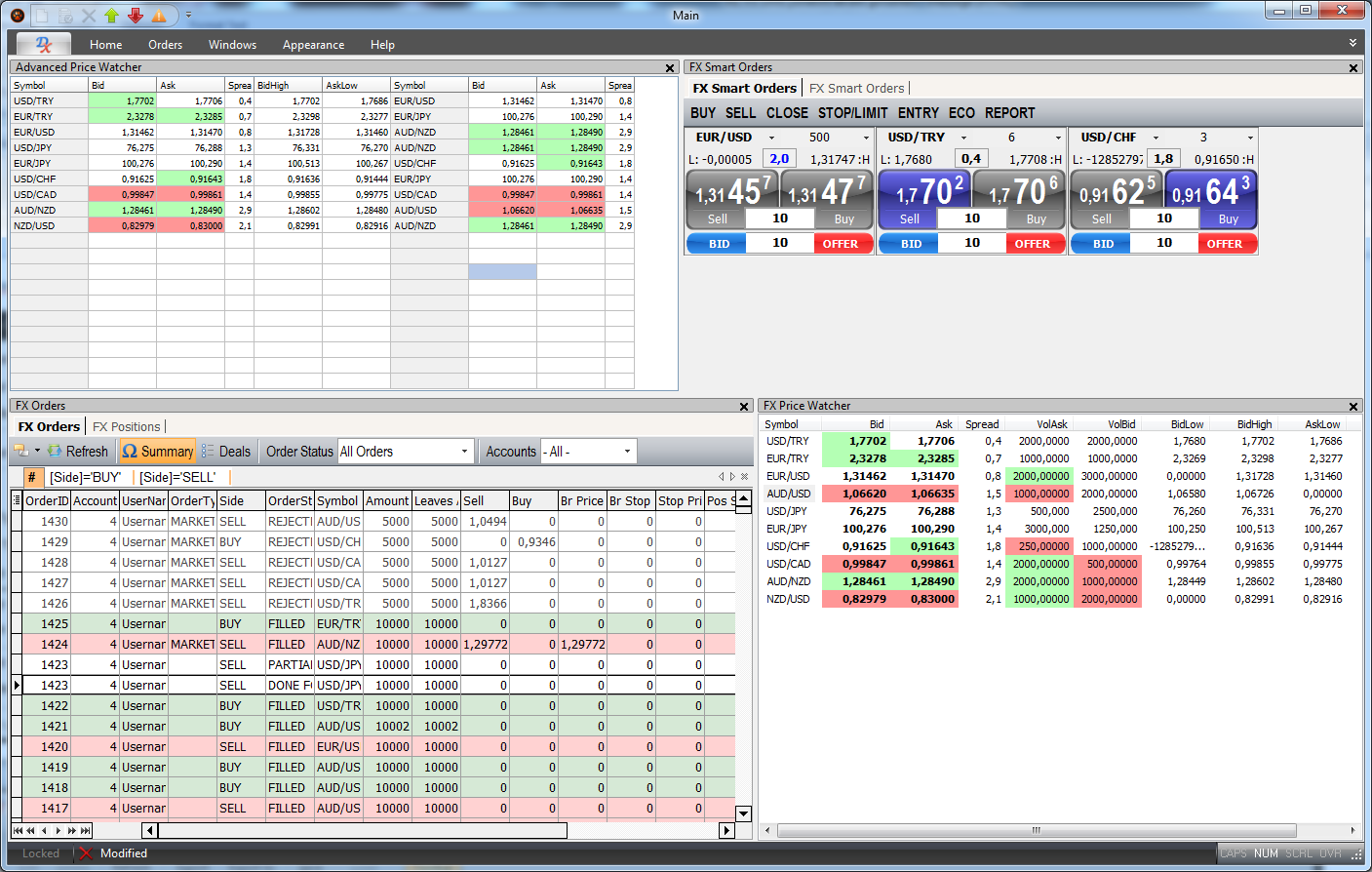Viewport: 1372px width, 872px height.
Task: Open the EUR/USD symbol dropdown
Action: click(x=772, y=138)
